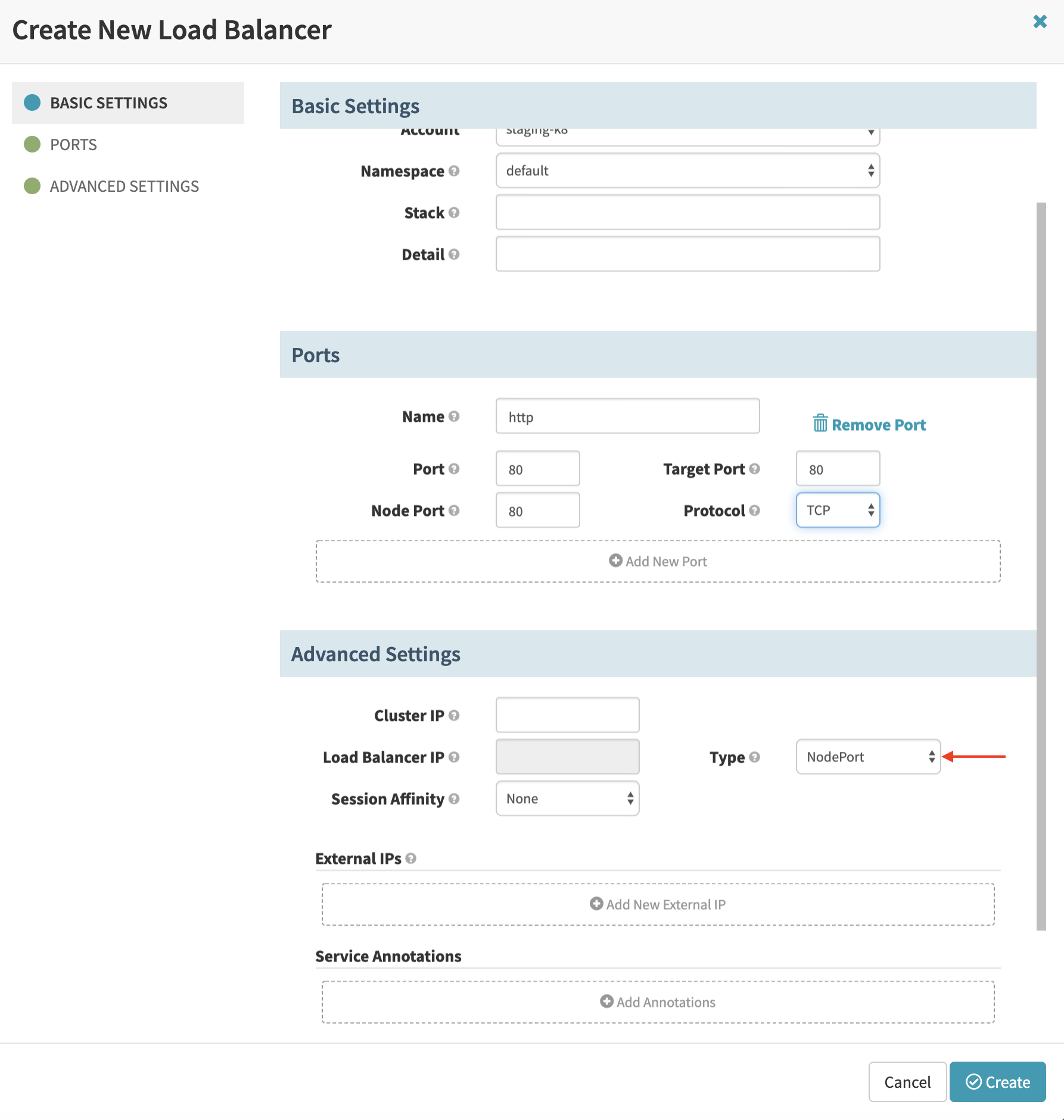1064x1120 pixels.
Task: Expand the Session Affinity dropdown
Action: pyautogui.click(x=567, y=799)
